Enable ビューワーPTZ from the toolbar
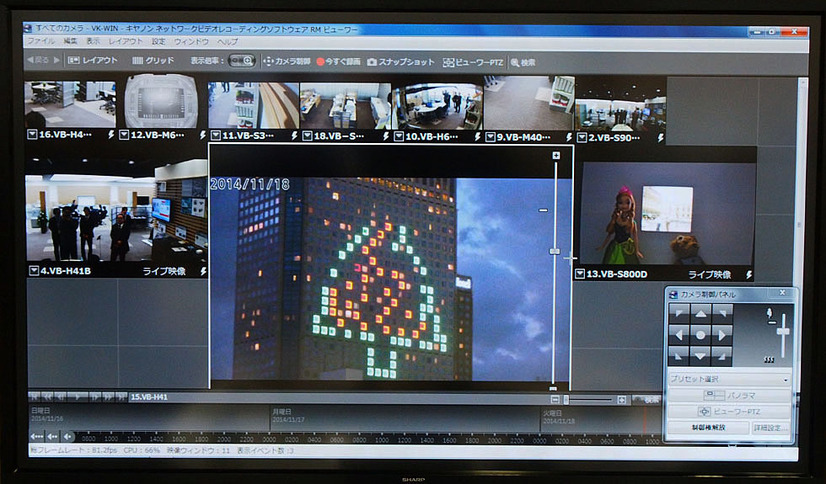 coord(473,63)
